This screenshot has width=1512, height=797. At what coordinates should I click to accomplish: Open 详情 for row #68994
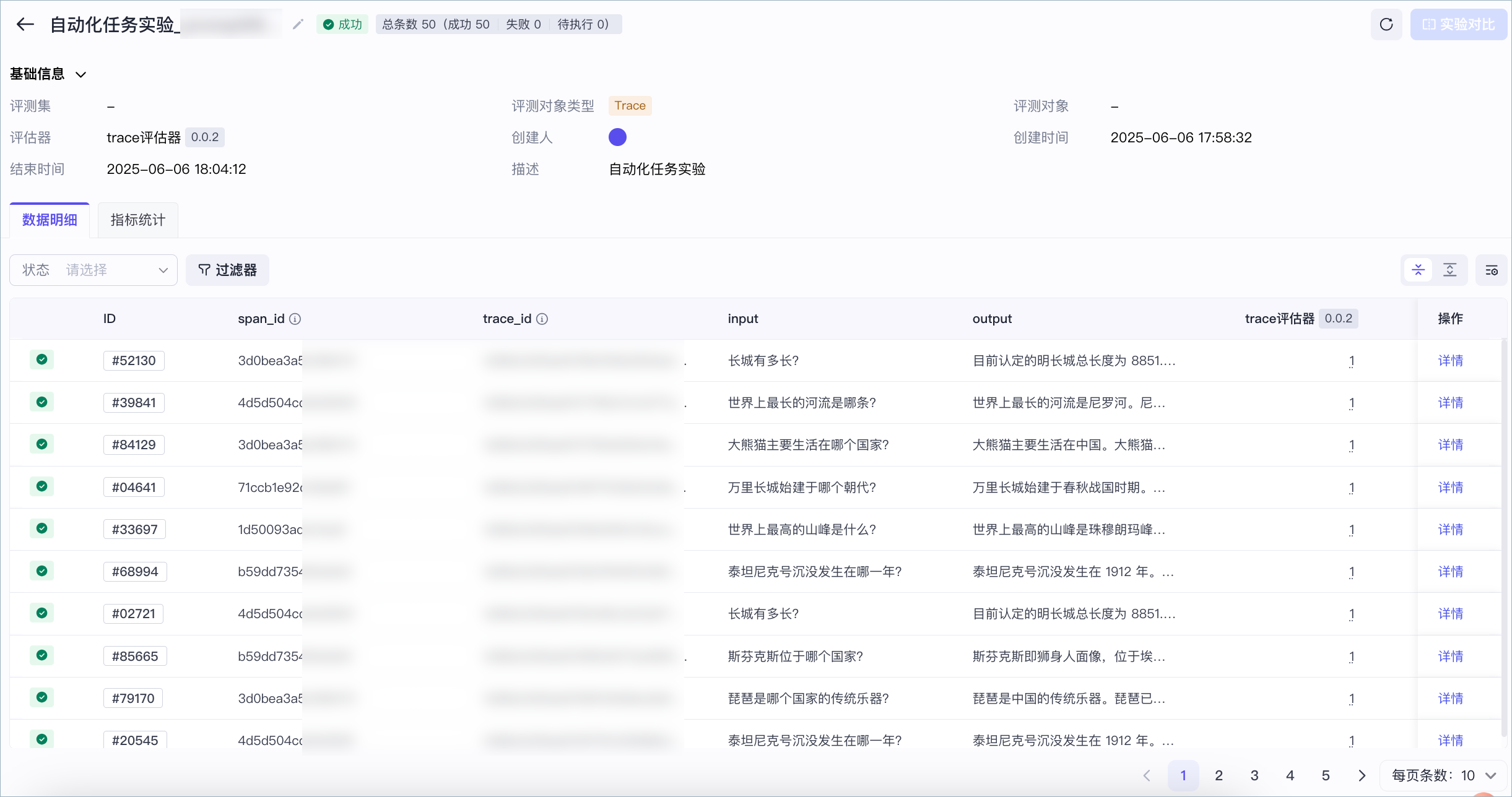(1450, 571)
